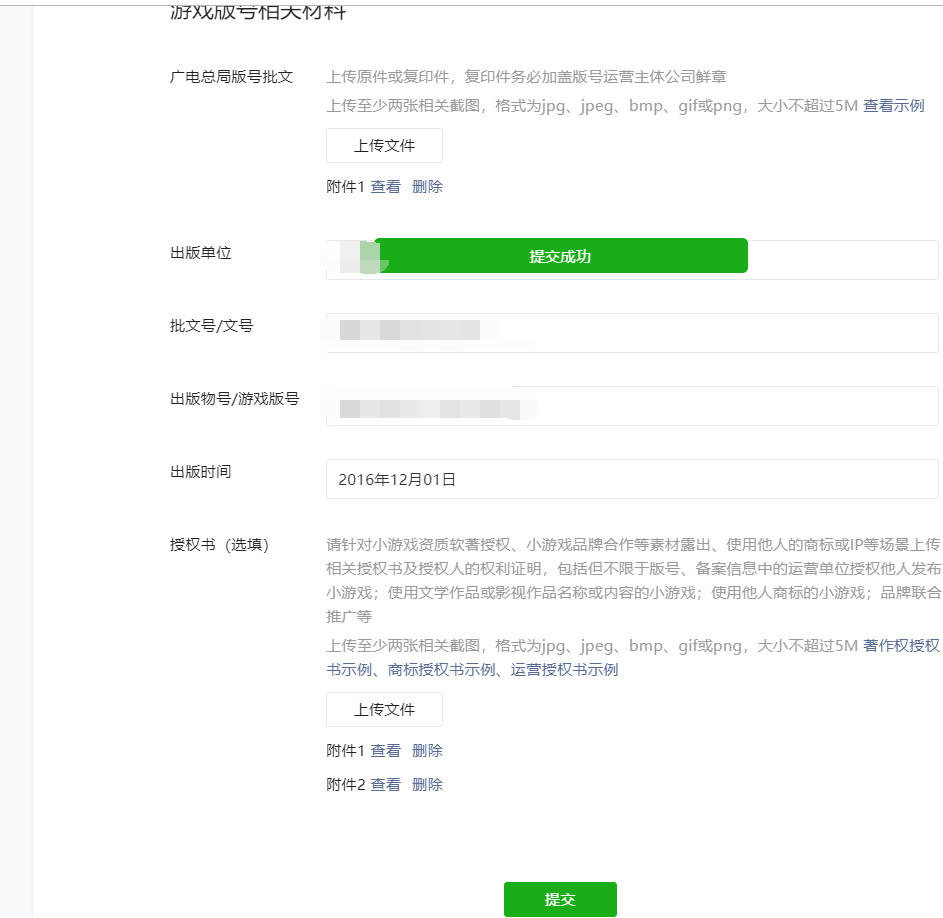Open the 商标授权书示例 link
This screenshot has height=918, width=943.
pos(441,670)
